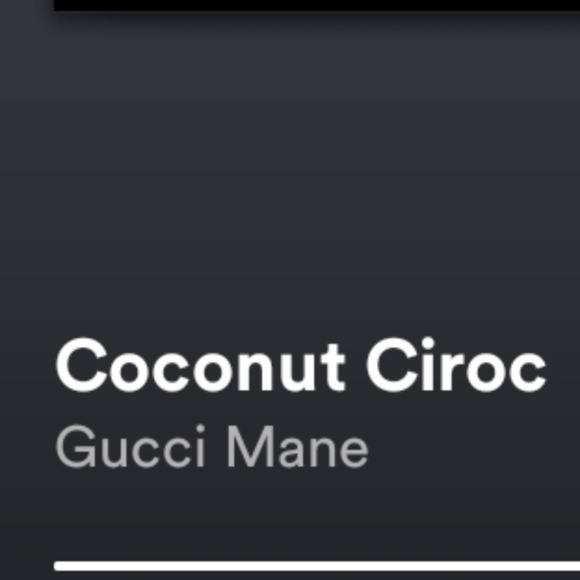Click the word Ciroc in the title
The image size is (580, 580).
456,365
